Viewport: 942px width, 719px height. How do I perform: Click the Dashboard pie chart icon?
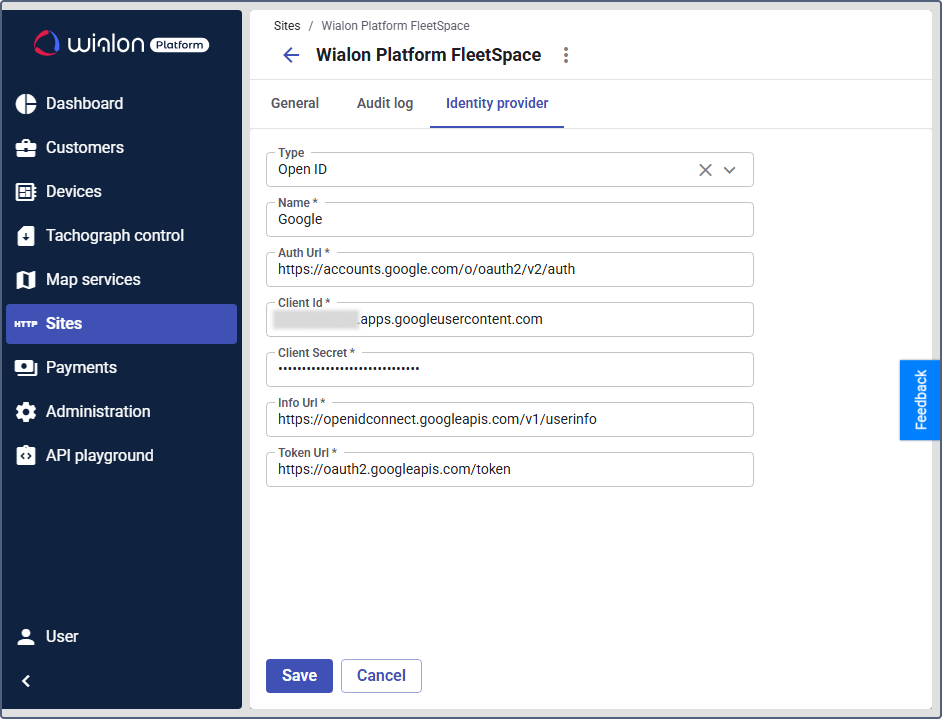pyautogui.click(x=26, y=104)
